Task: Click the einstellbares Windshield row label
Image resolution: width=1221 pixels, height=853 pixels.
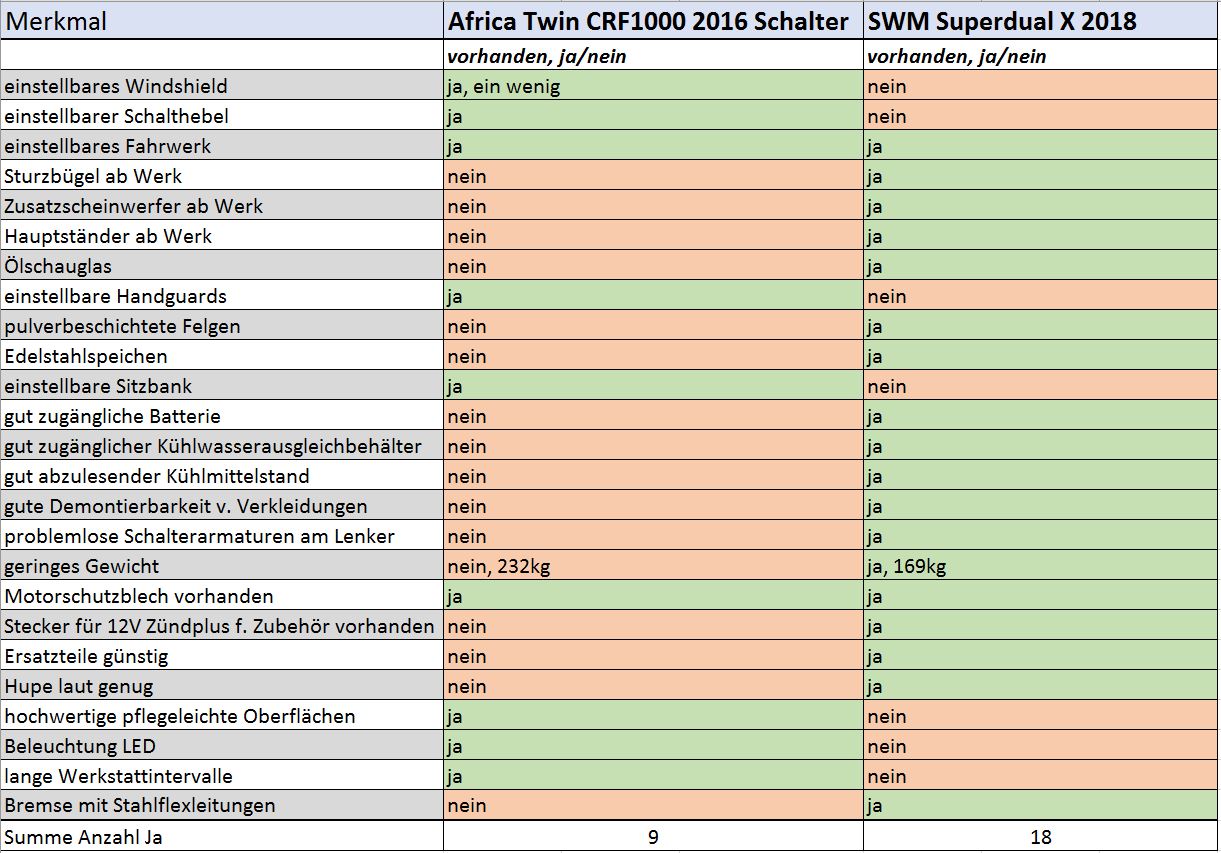Action: [221, 86]
